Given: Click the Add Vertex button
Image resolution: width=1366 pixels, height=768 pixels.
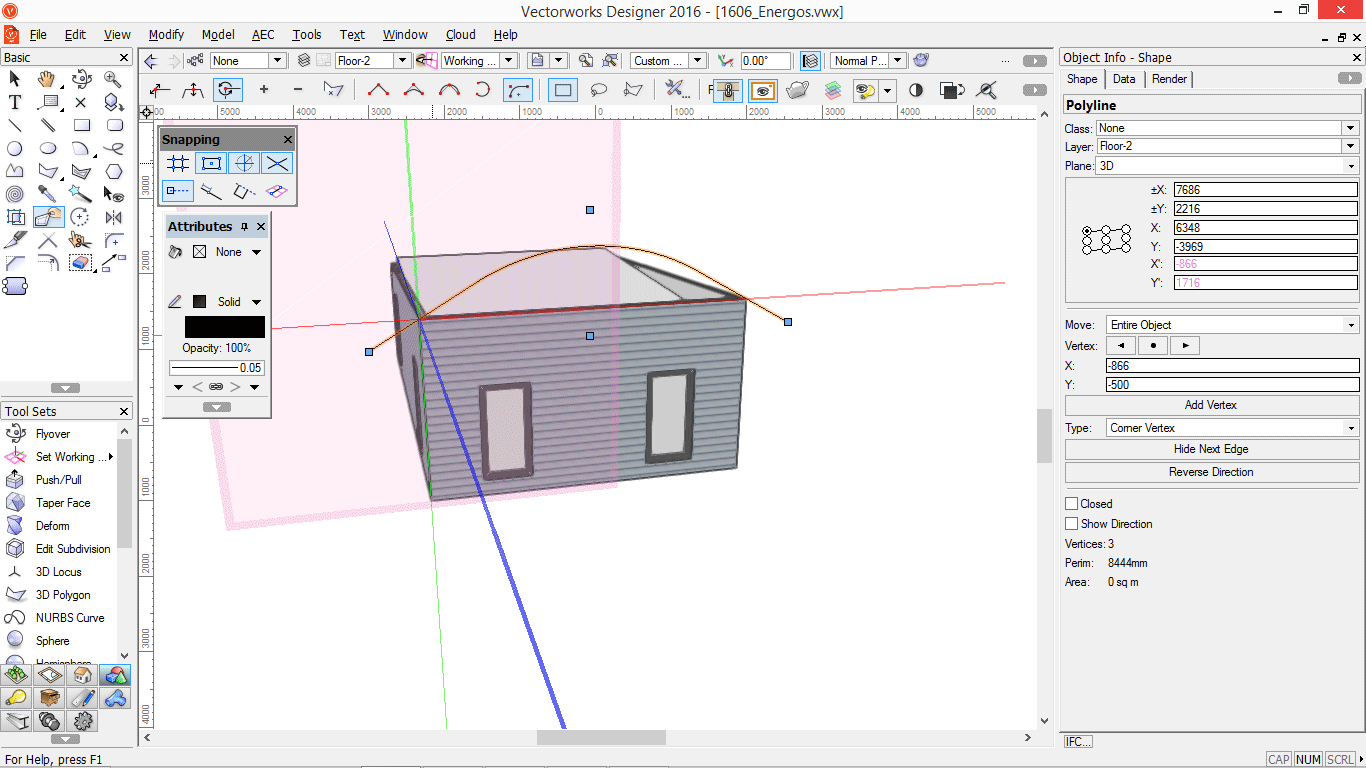Looking at the screenshot, I should 1211,405.
